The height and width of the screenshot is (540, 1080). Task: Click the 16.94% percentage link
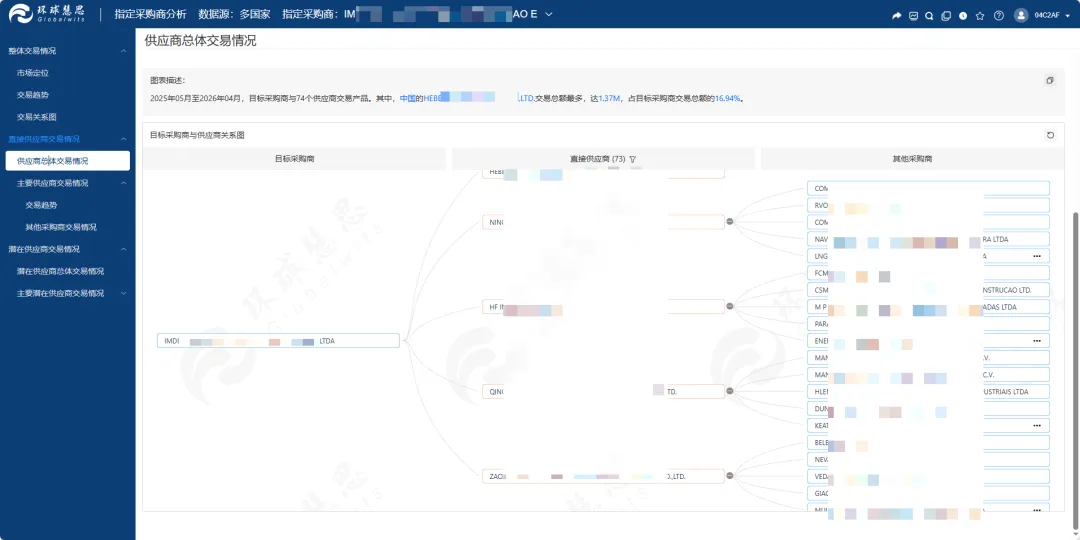pos(727,98)
